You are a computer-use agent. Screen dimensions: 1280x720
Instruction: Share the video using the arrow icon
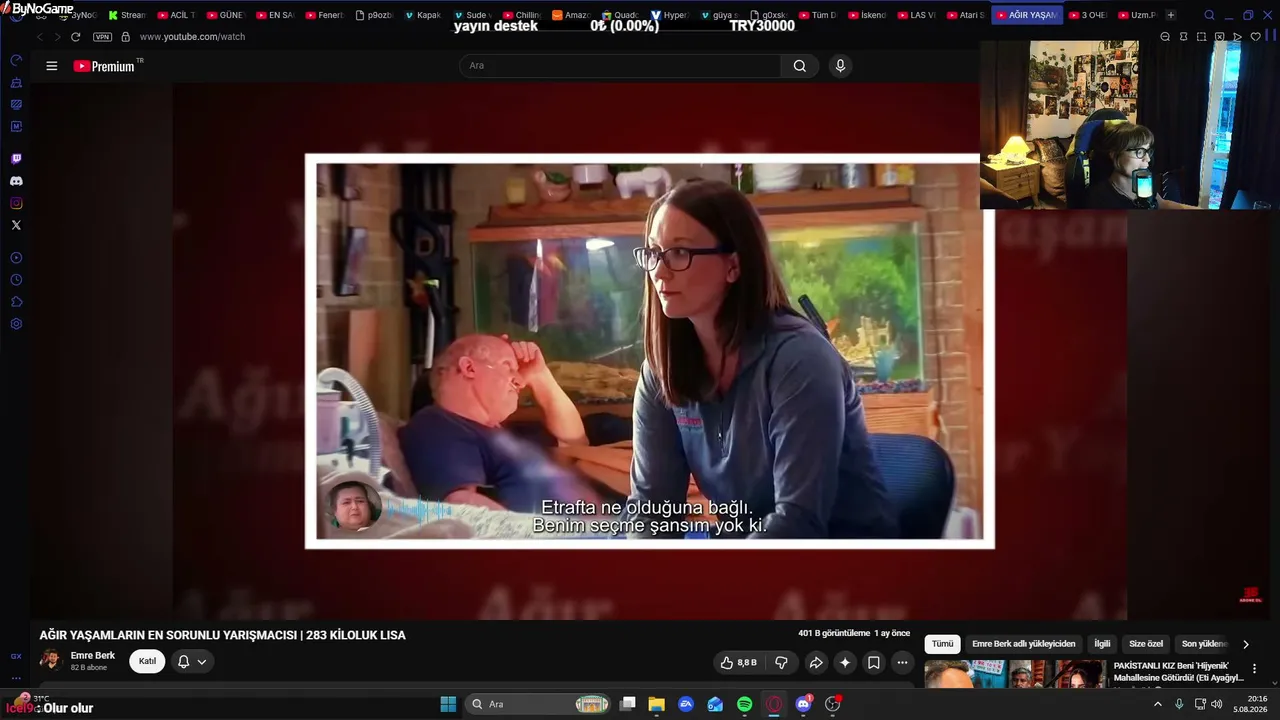[x=816, y=662]
